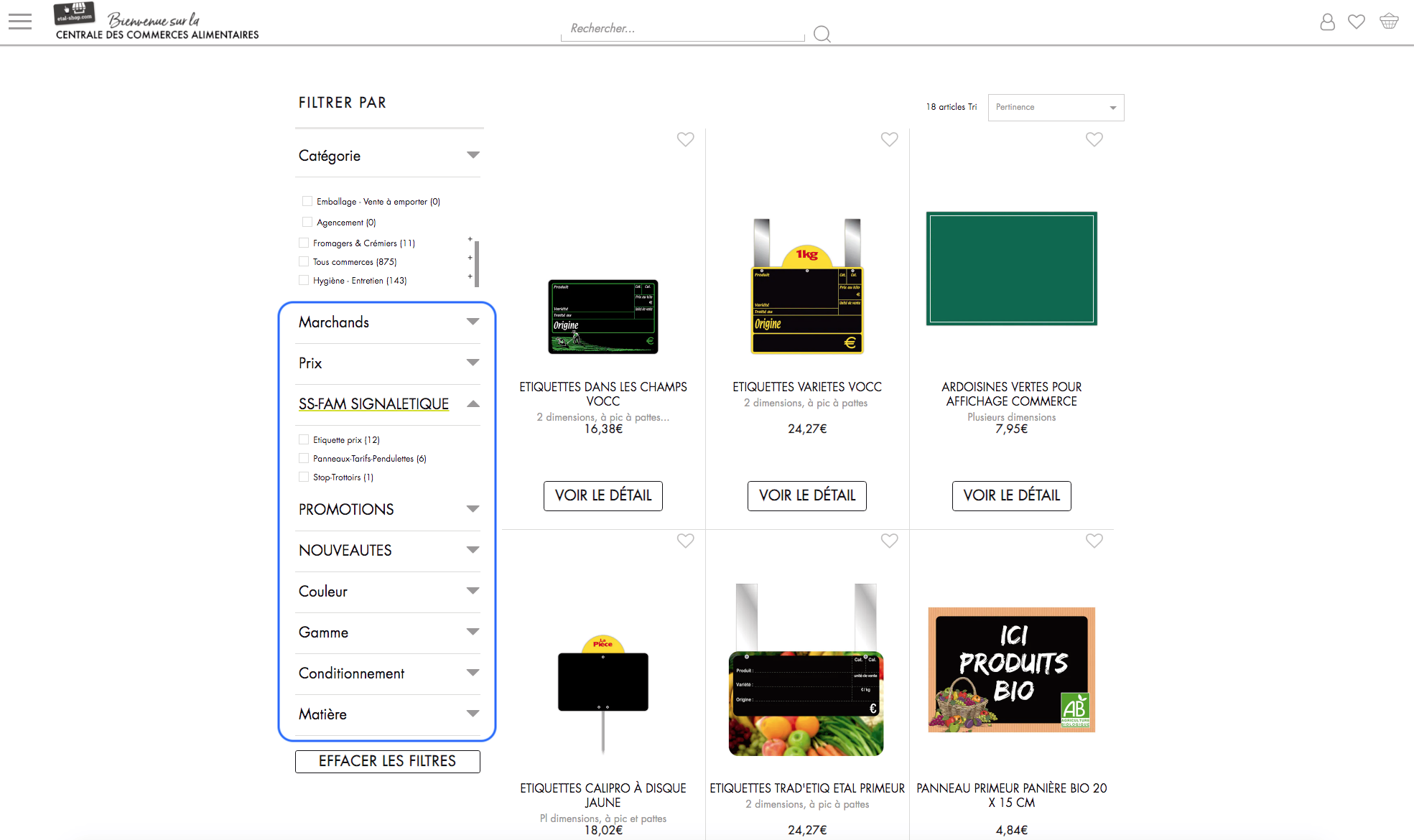Favorite Etiquettes Calipro product heart icon
The image size is (1414, 840).
(685, 541)
